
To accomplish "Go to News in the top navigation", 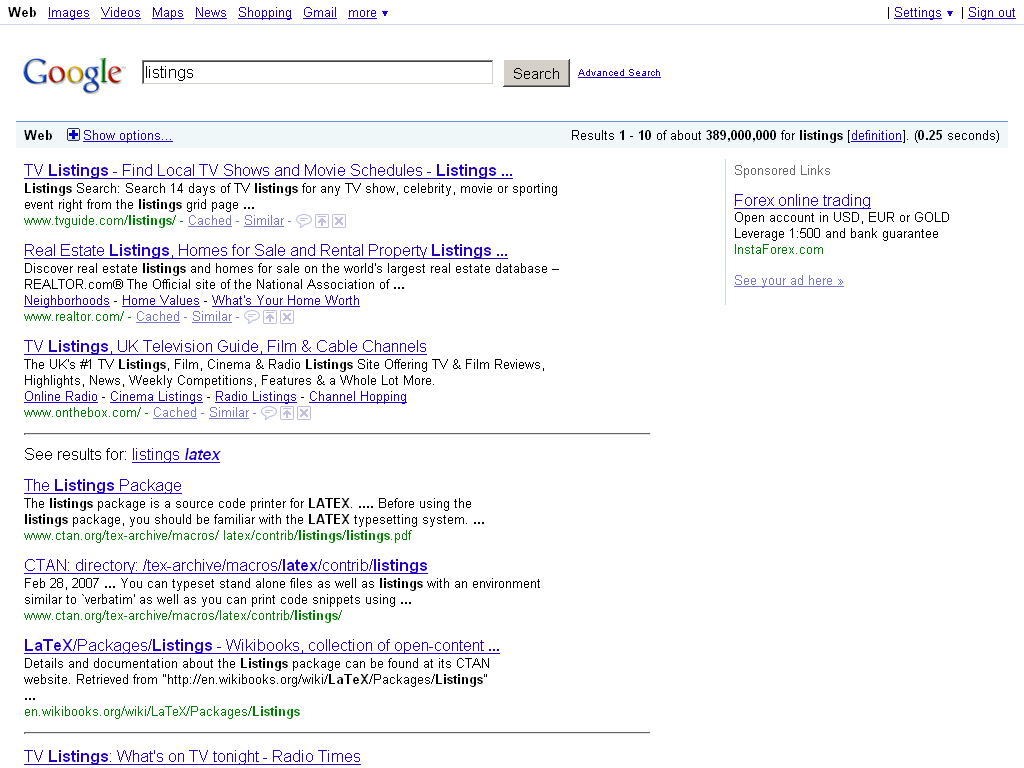I will point(211,12).
